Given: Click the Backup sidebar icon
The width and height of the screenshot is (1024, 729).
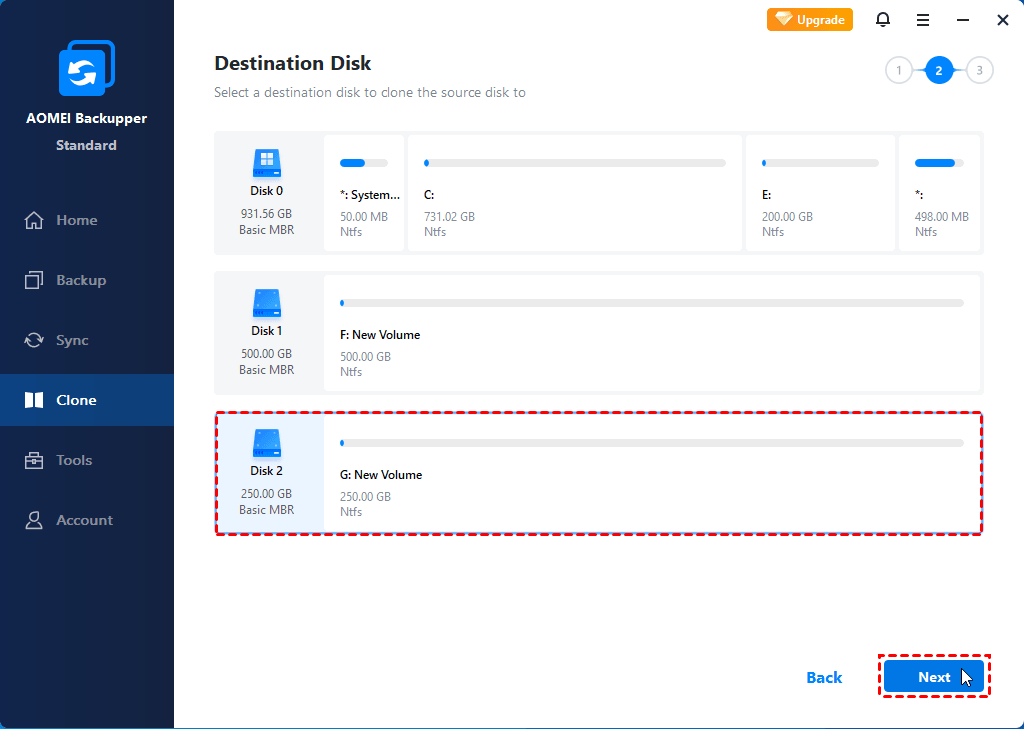Looking at the screenshot, I should coord(34,280).
